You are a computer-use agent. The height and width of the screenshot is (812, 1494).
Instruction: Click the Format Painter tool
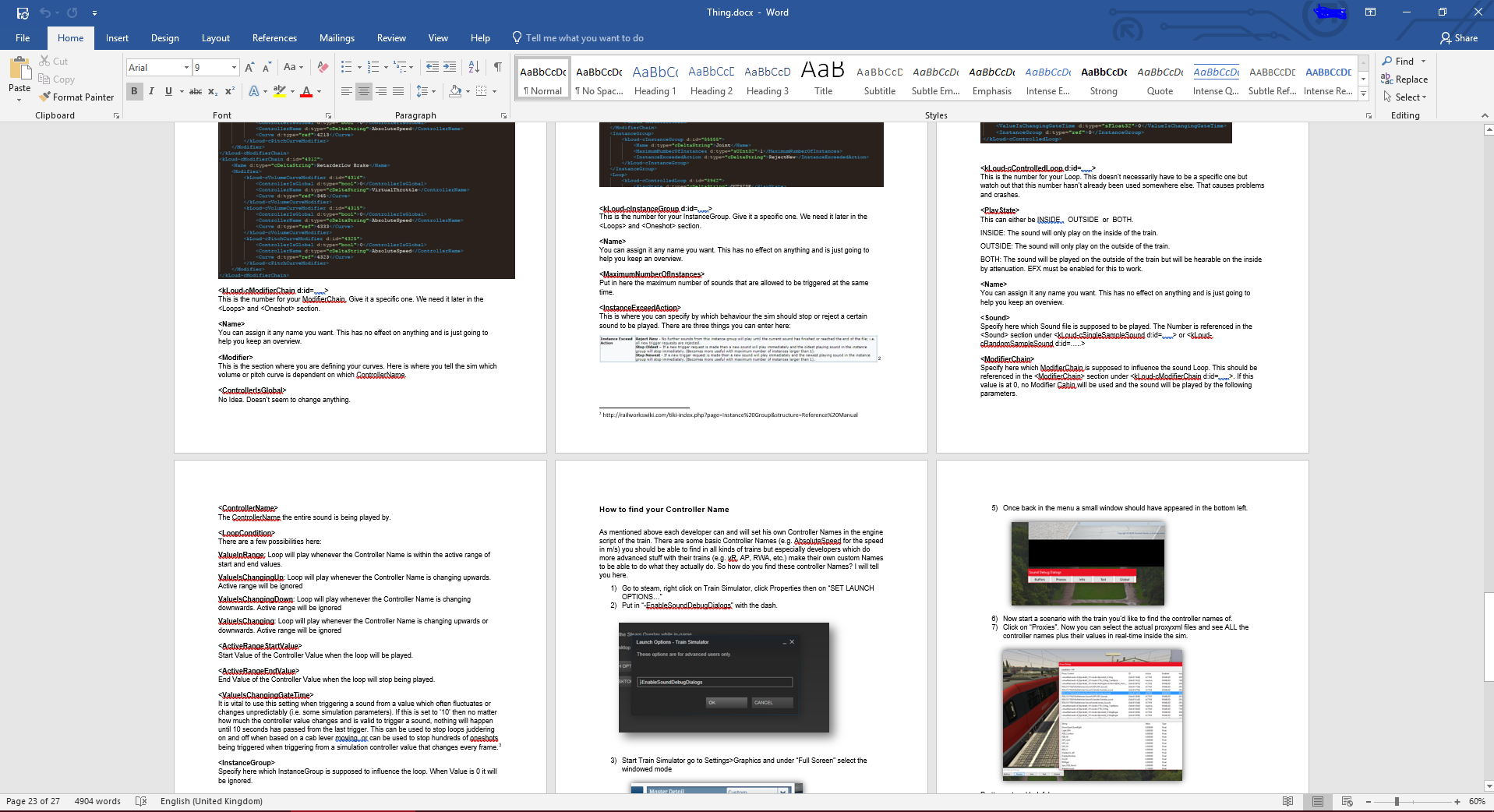tap(76, 97)
